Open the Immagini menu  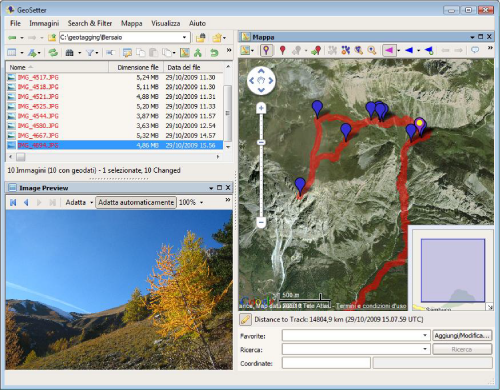pyautogui.click(x=44, y=23)
